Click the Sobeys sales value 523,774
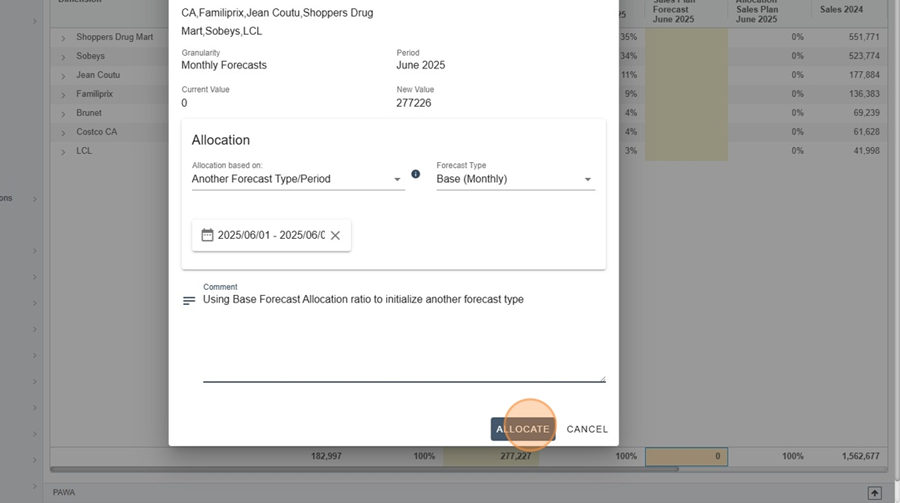The image size is (900, 503). click(864, 56)
